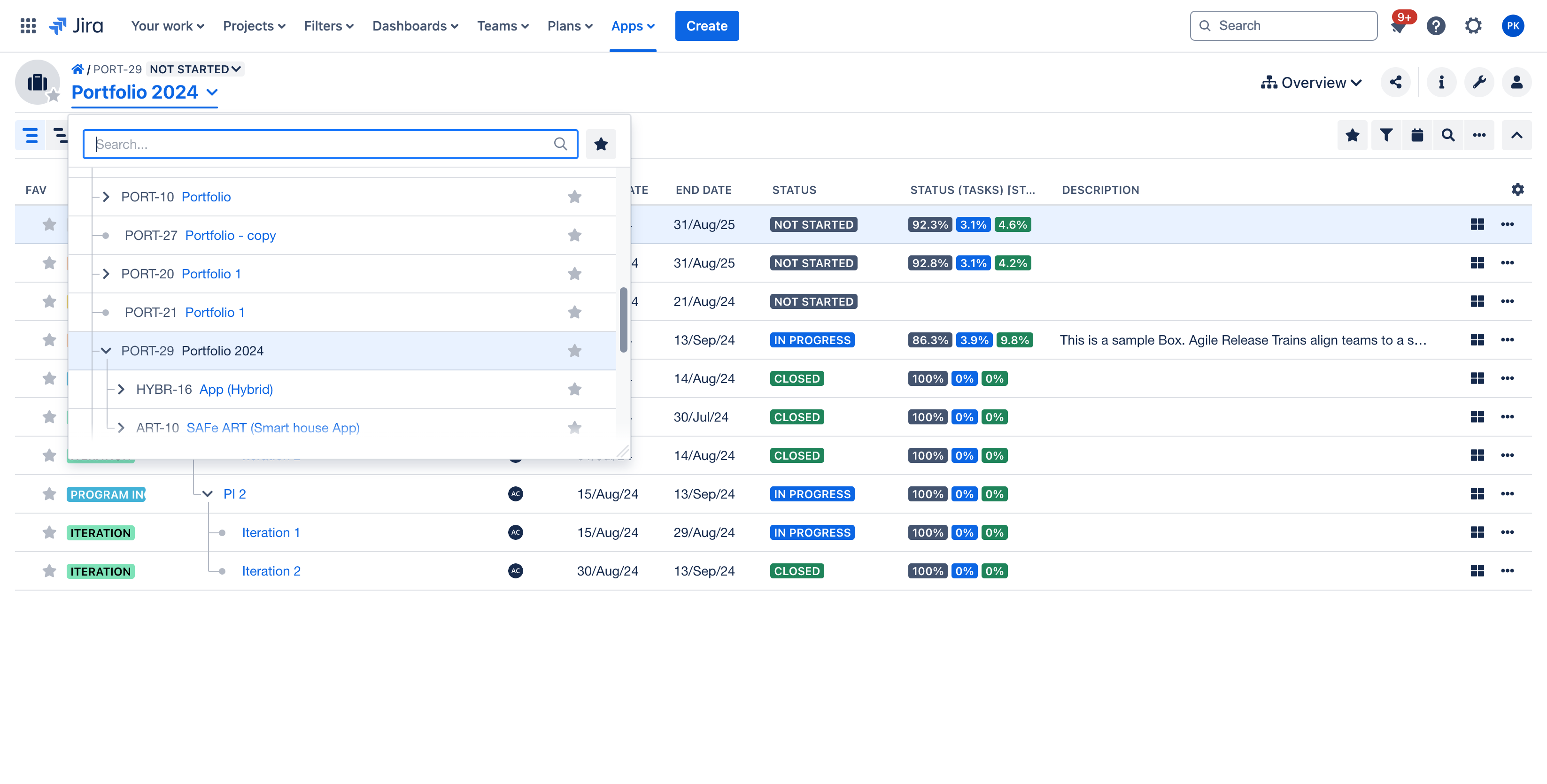
Task: Open the column settings gear icon
Action: pos(1517,190)
